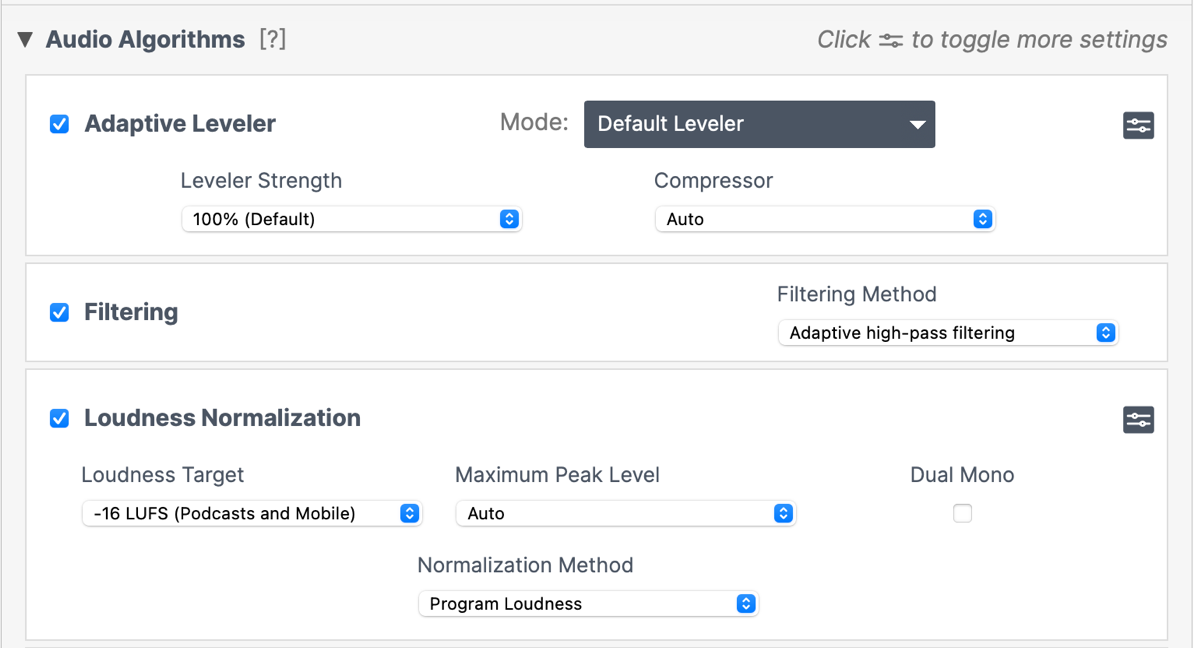Open the Leveler Strength dropdown
Viewport: 1198px width, 648px height.
point(351,219)
